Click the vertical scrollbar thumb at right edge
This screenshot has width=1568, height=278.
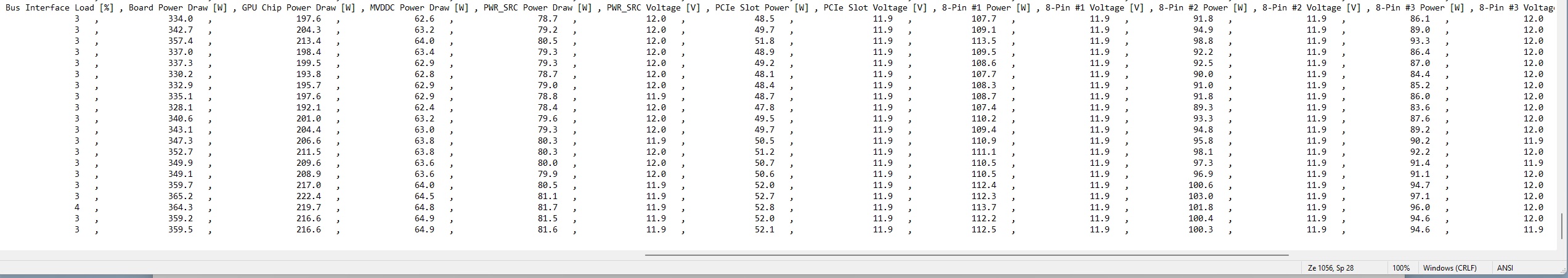[1562, 226]
